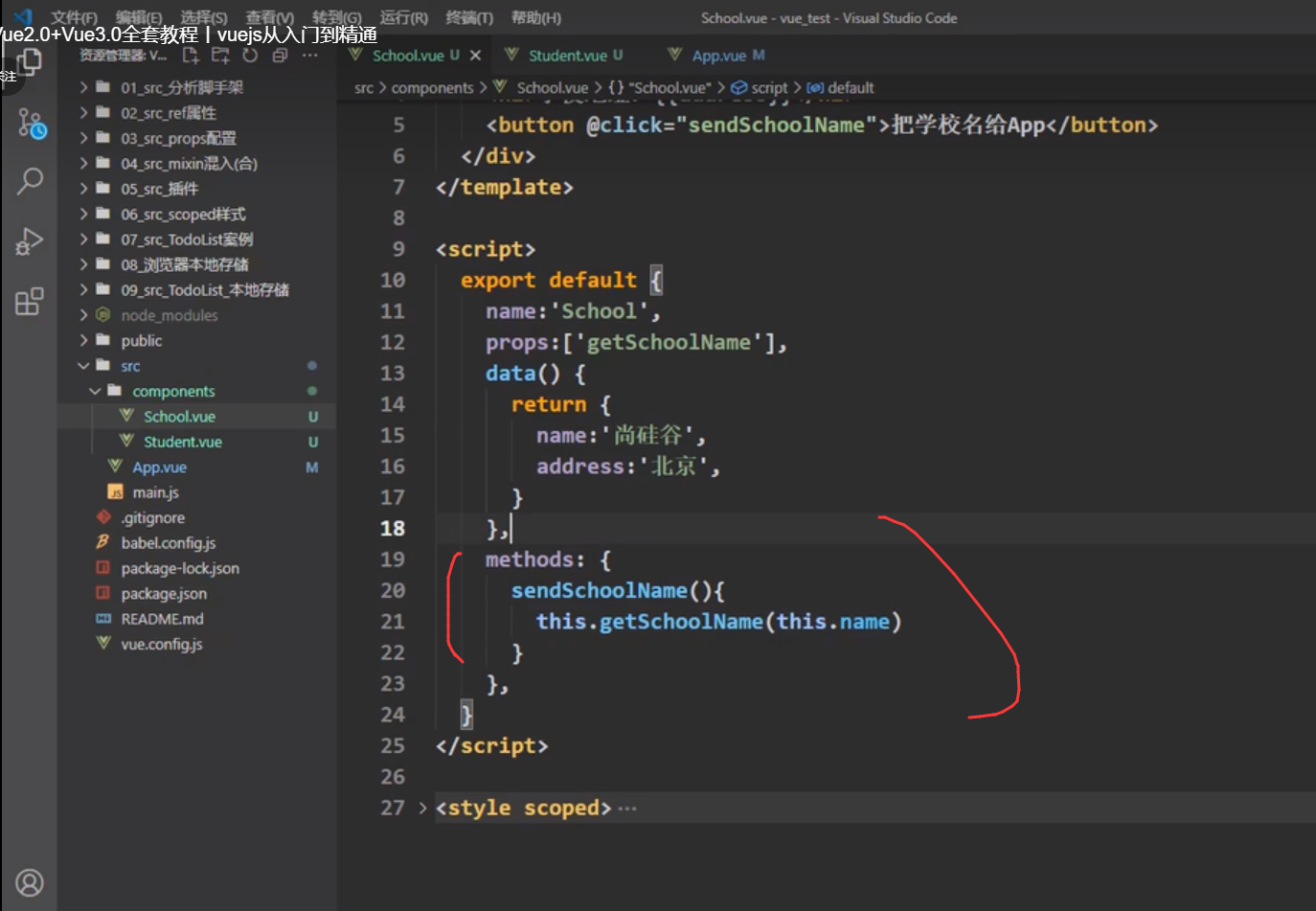Viewport: 1316px width, 911px height.
Task: Unfold the style scoped block on line 27
Action: pos(422,808)
